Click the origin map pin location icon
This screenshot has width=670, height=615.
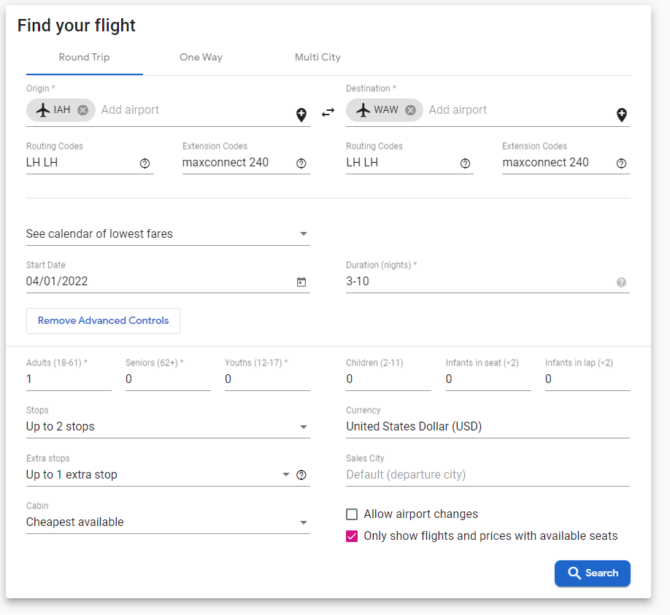pos(301,115)
